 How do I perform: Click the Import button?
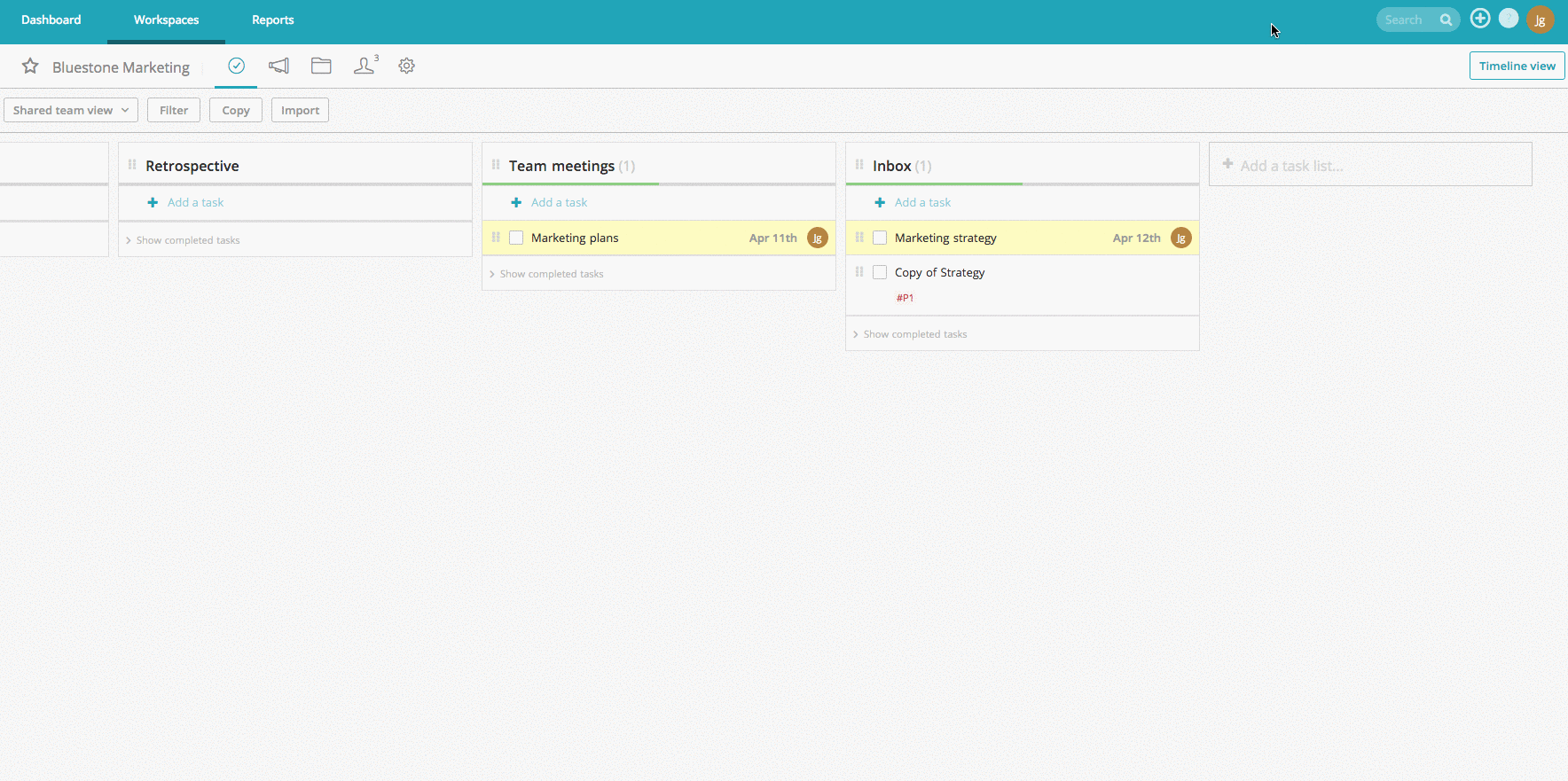tap(300, 110)
